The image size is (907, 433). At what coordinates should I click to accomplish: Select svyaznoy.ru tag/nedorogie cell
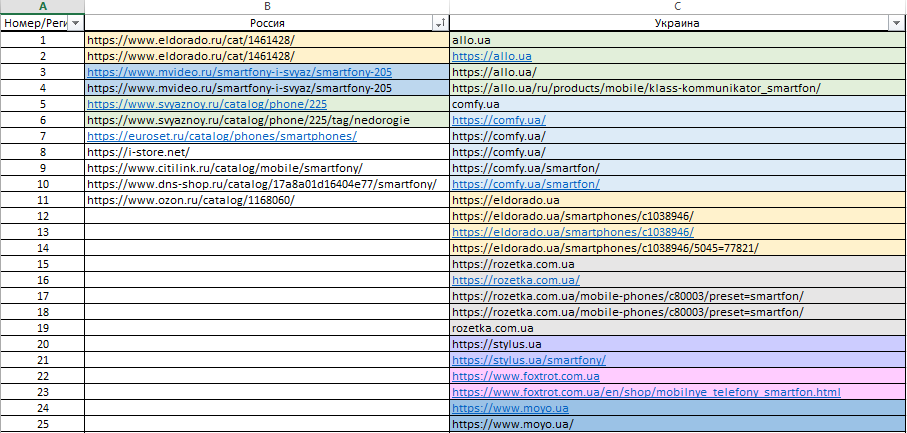tap(267, 120)
